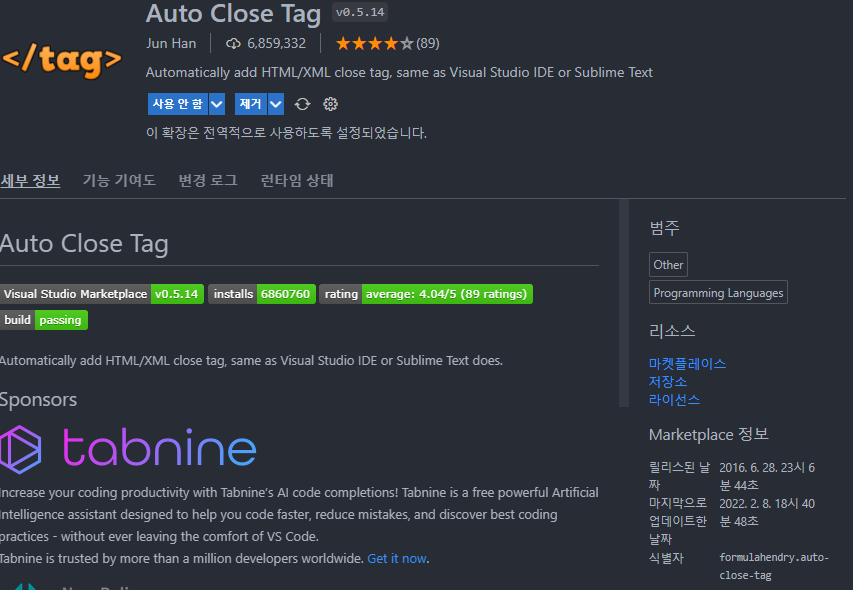
Task: Expand the 사용 안 함 dropdown arrow
Action: coord(217,104)
